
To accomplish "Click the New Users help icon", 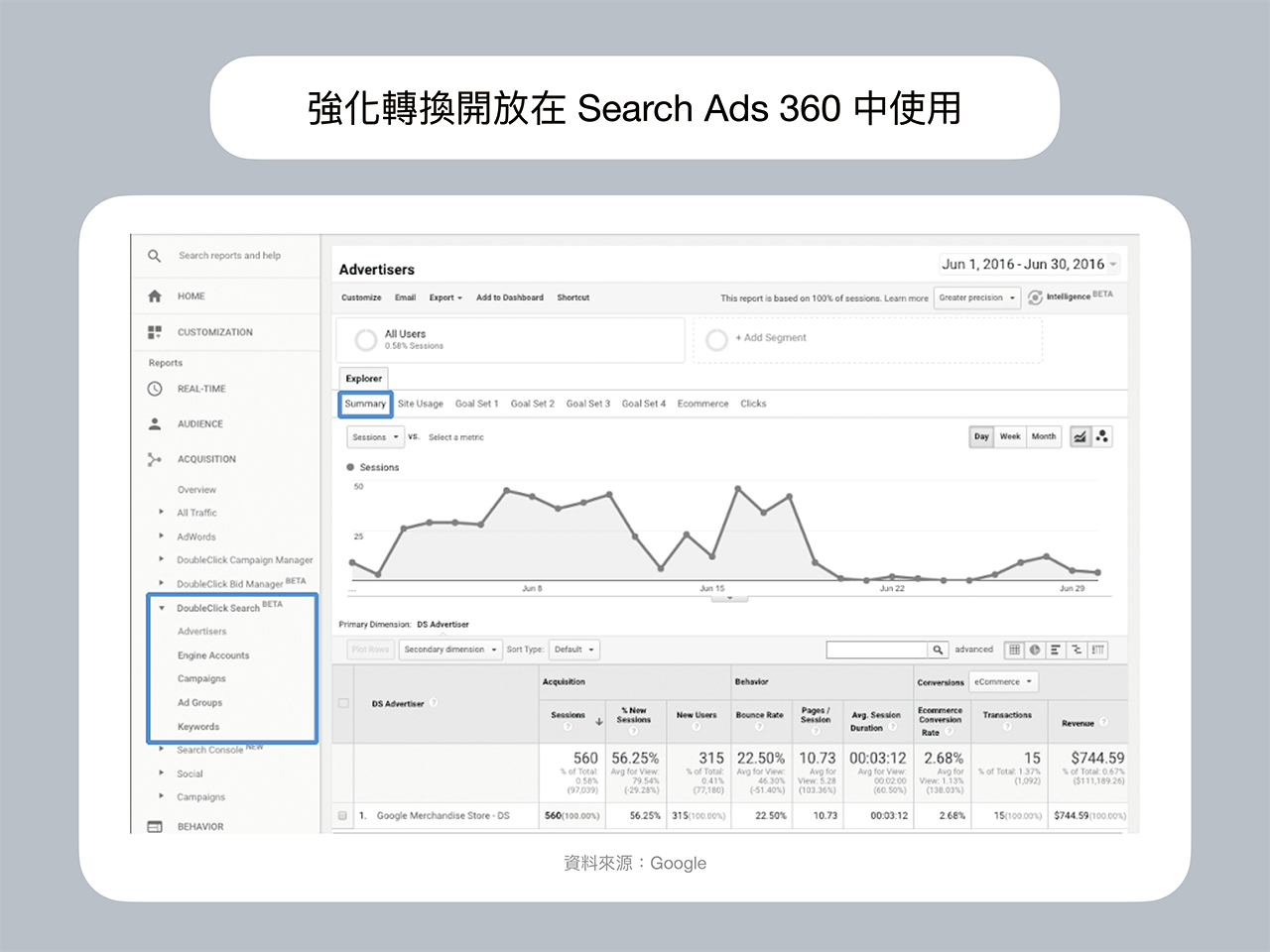I will click(x=697, y=727).
